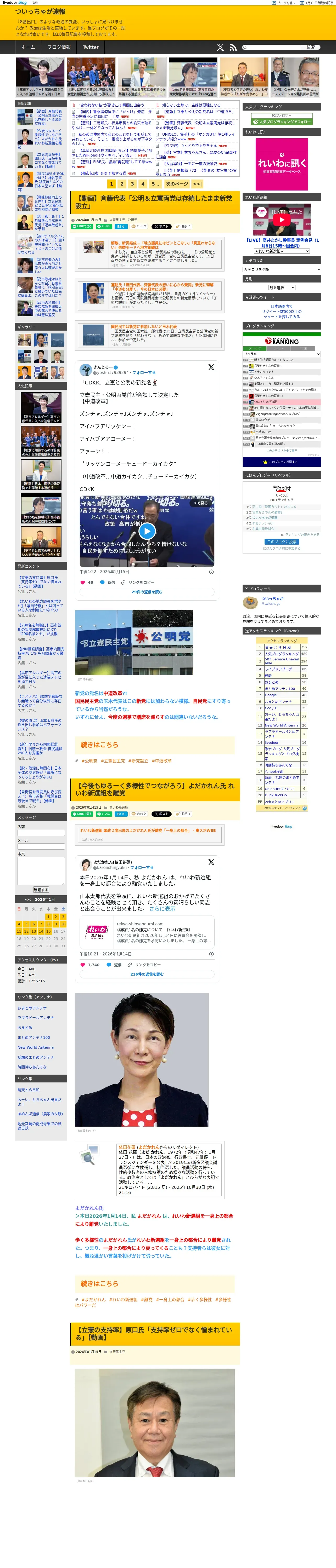Select the ランキング tab in ranking widget
This screenshot has width=336, height=1568.
(x=255, y=349)
